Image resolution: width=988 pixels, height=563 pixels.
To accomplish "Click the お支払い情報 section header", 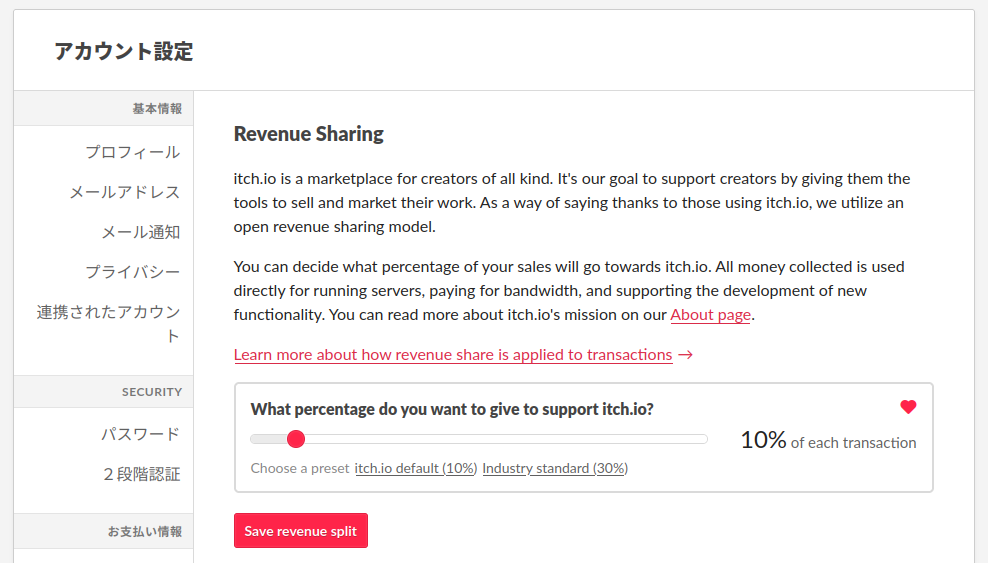I will (145, 532).
